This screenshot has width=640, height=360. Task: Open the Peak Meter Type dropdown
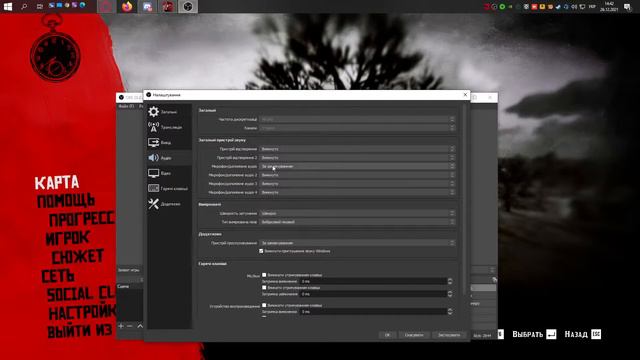(357, 222)
